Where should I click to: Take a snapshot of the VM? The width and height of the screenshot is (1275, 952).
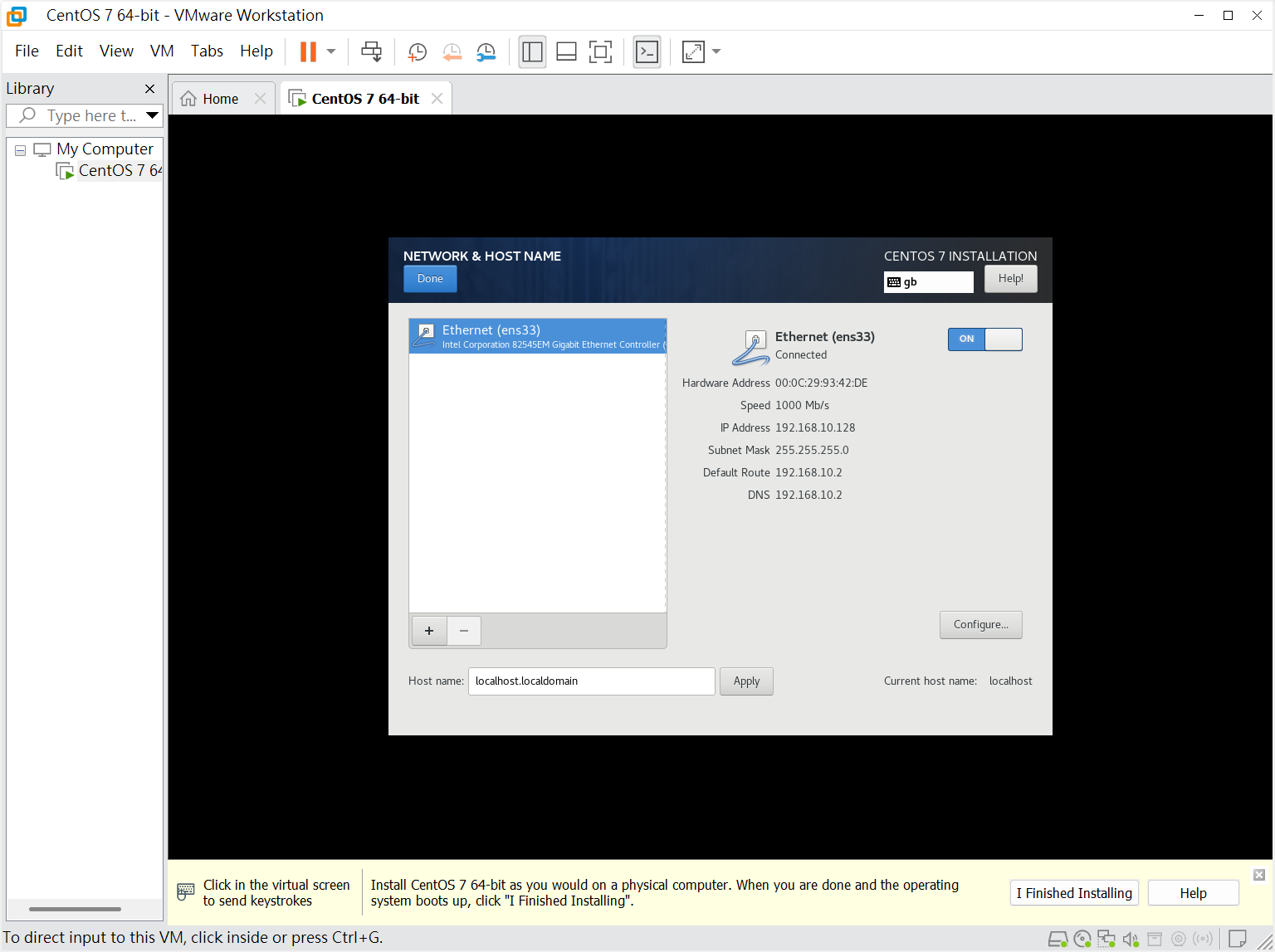point(417,51)
